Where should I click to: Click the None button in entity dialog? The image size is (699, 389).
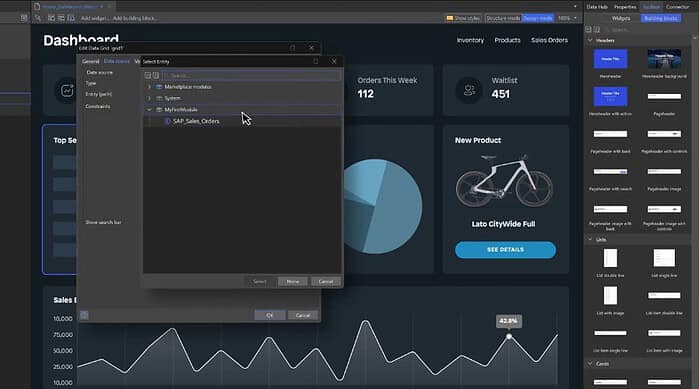292,282
